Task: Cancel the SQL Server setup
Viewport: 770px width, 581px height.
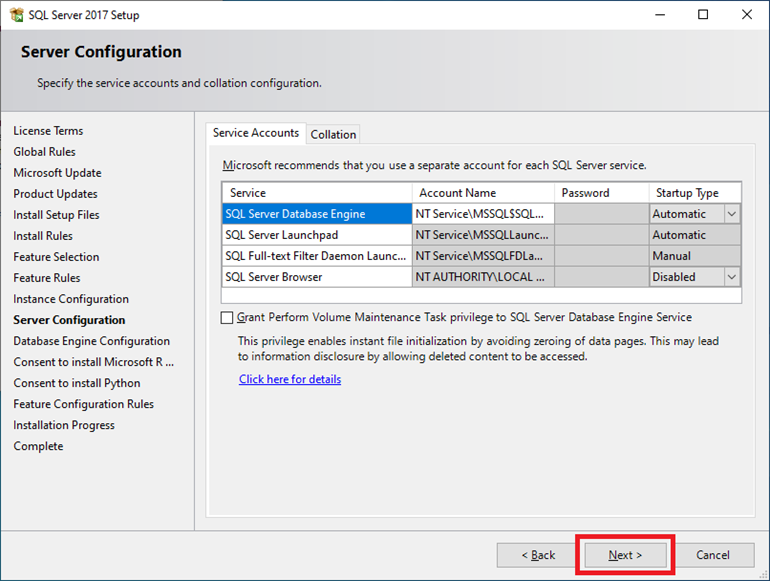Action: 713,555
